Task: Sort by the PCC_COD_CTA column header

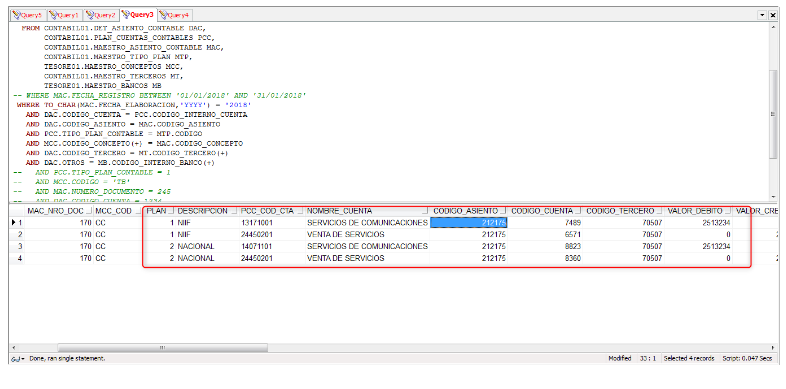Action: [x=271, y=211]
